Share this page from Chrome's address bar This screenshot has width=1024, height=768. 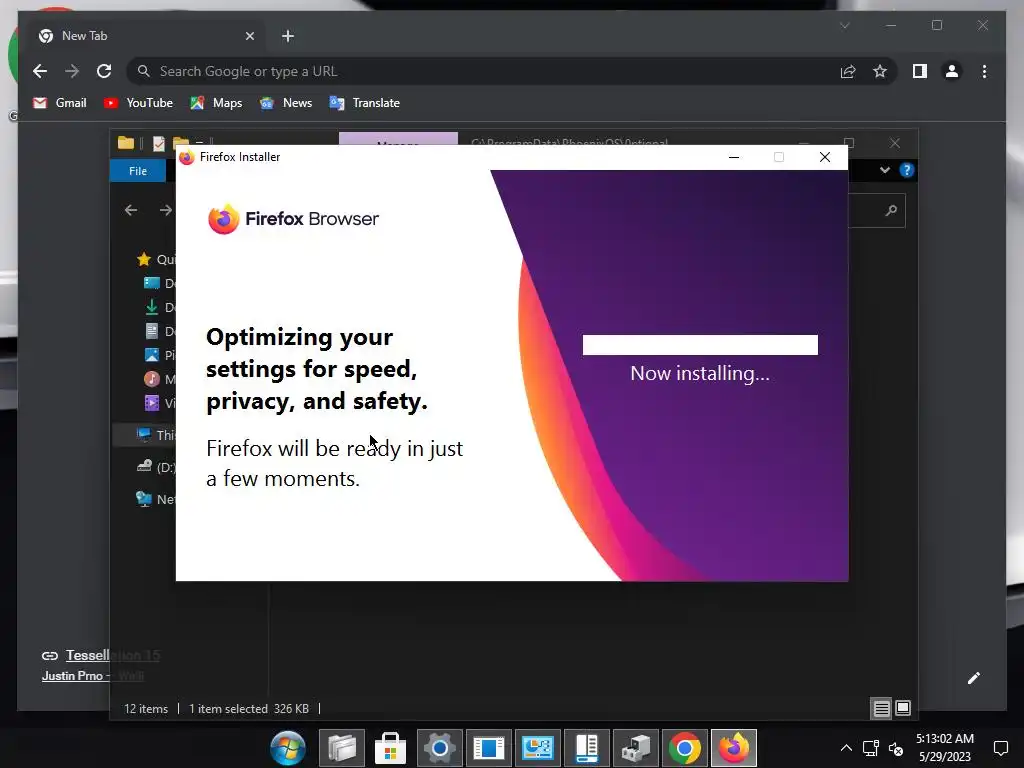[848, 71]
